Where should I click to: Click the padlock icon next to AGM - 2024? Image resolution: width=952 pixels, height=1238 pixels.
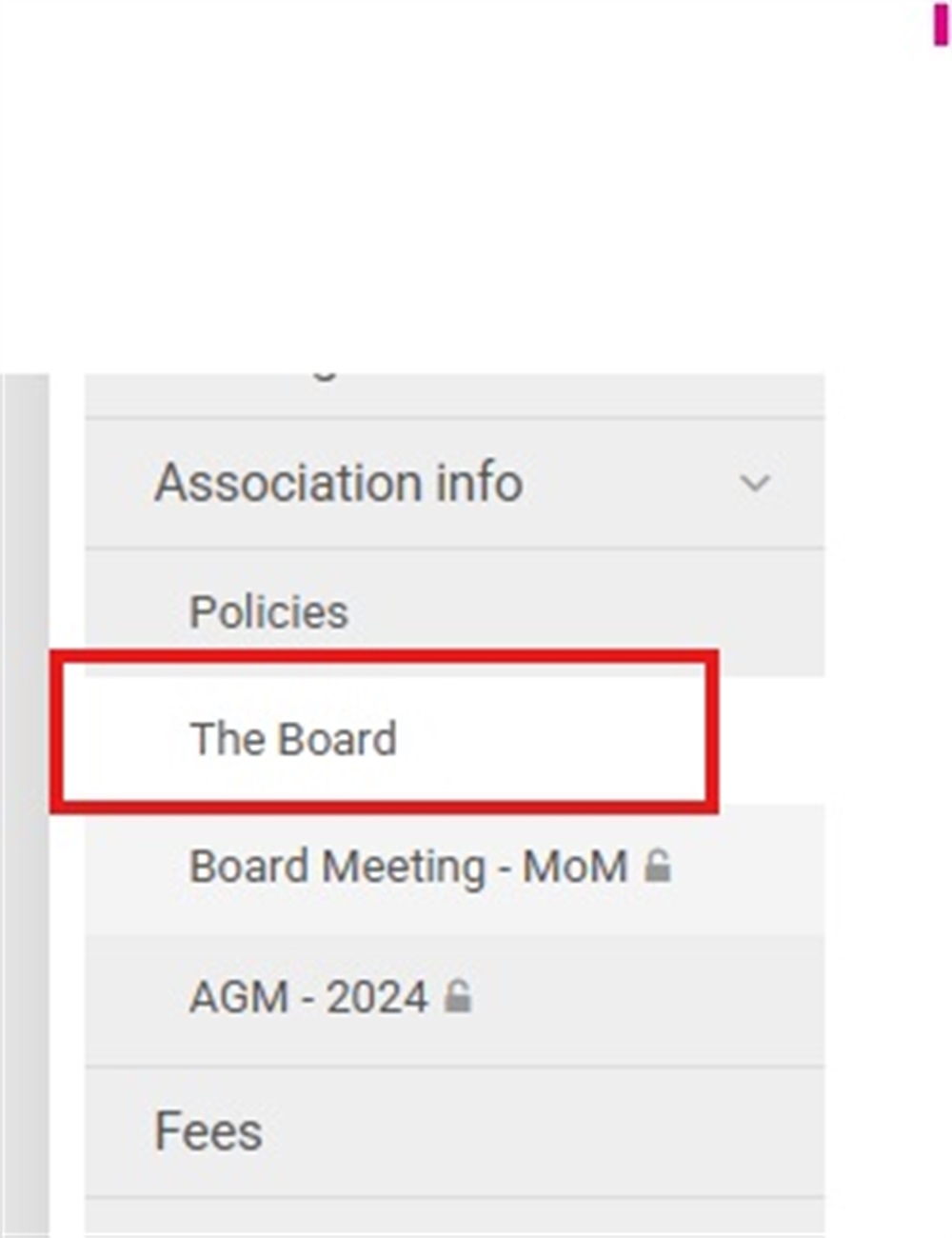click(458, 996)
